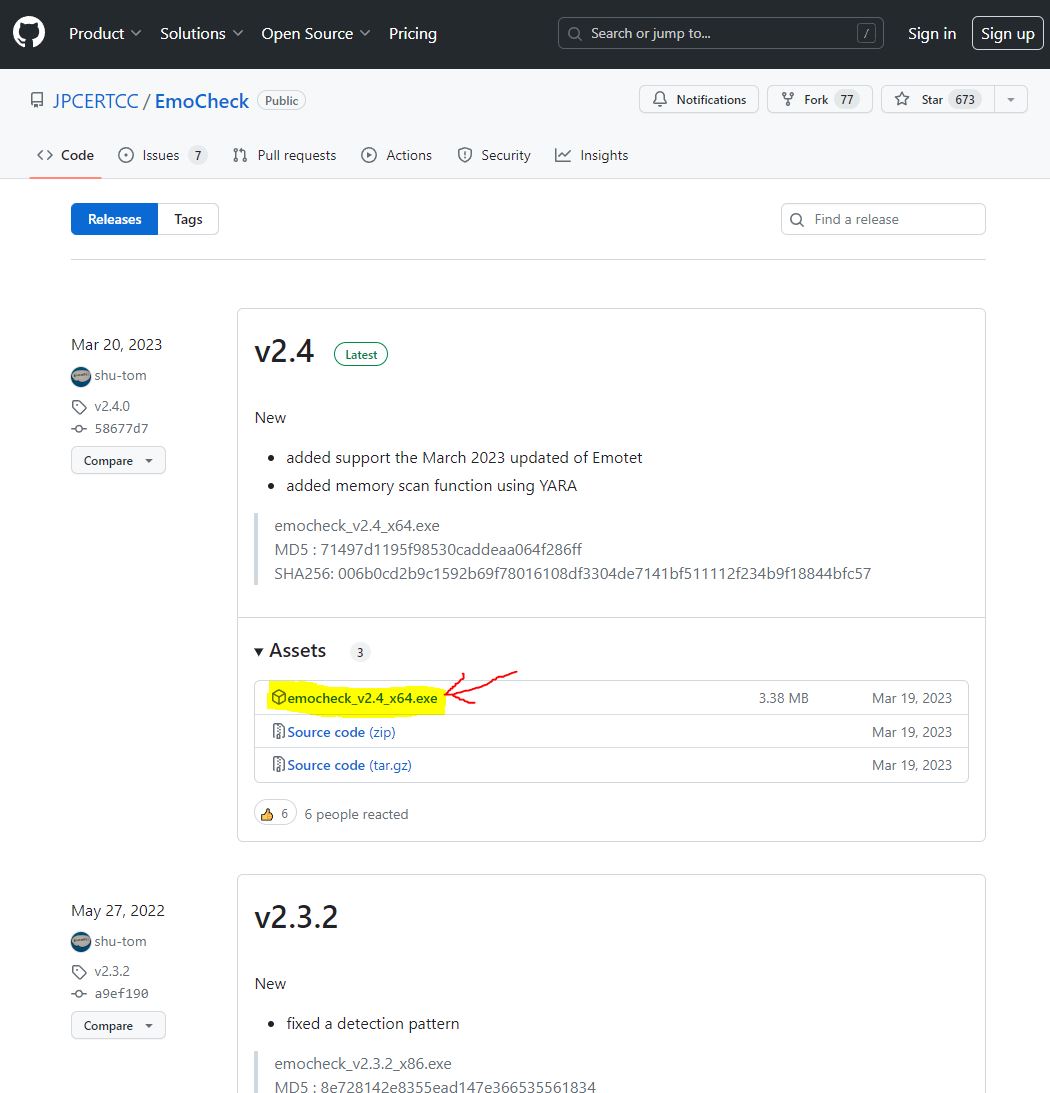
Task: Click the commit icon beside 58677d7
Action: (x=79, y=429)
